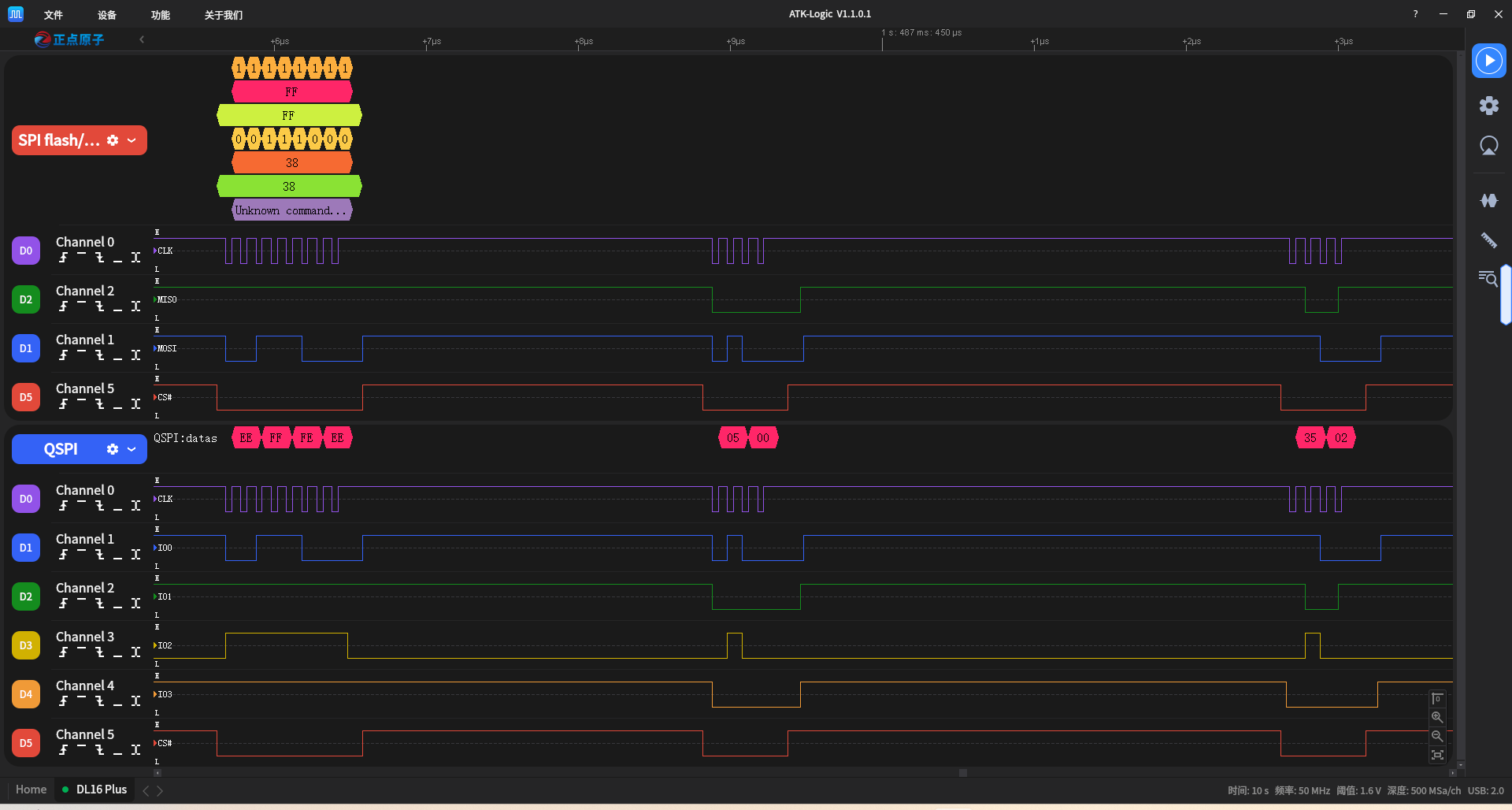Jump to time zero icon
1512x810 pixels.
1437,699
